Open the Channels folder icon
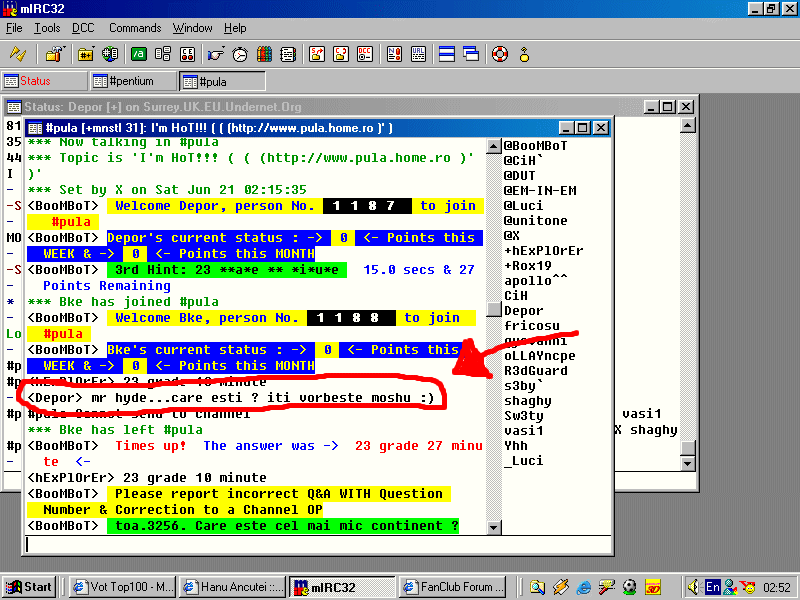Image resolution: width=800 pixels, height=600 pixels. [x=85, y=54]
